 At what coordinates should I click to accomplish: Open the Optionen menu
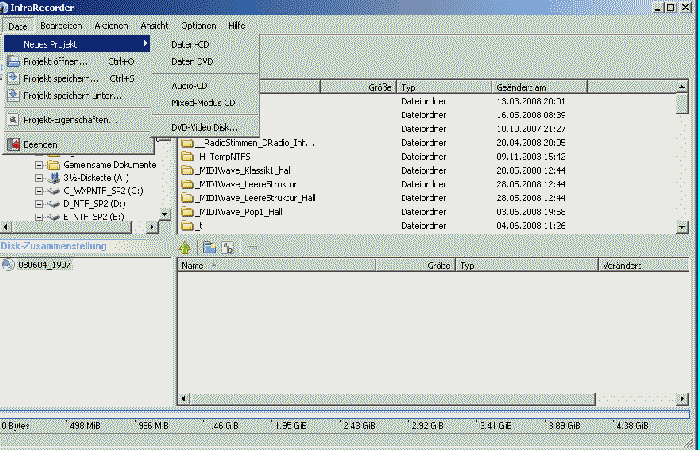point(198,24)
